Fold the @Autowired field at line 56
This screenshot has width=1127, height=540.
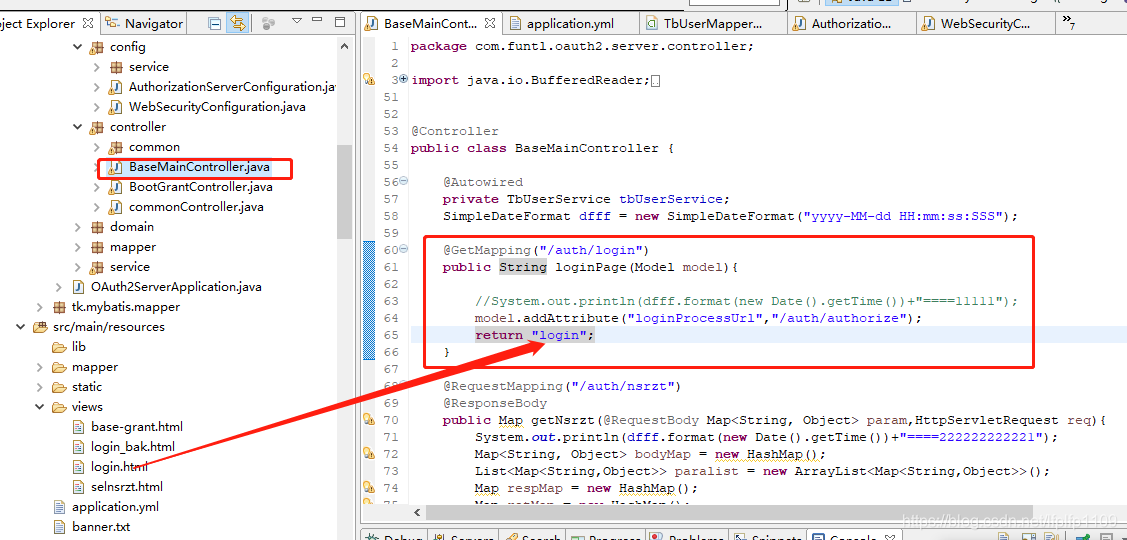click(403, 181)
